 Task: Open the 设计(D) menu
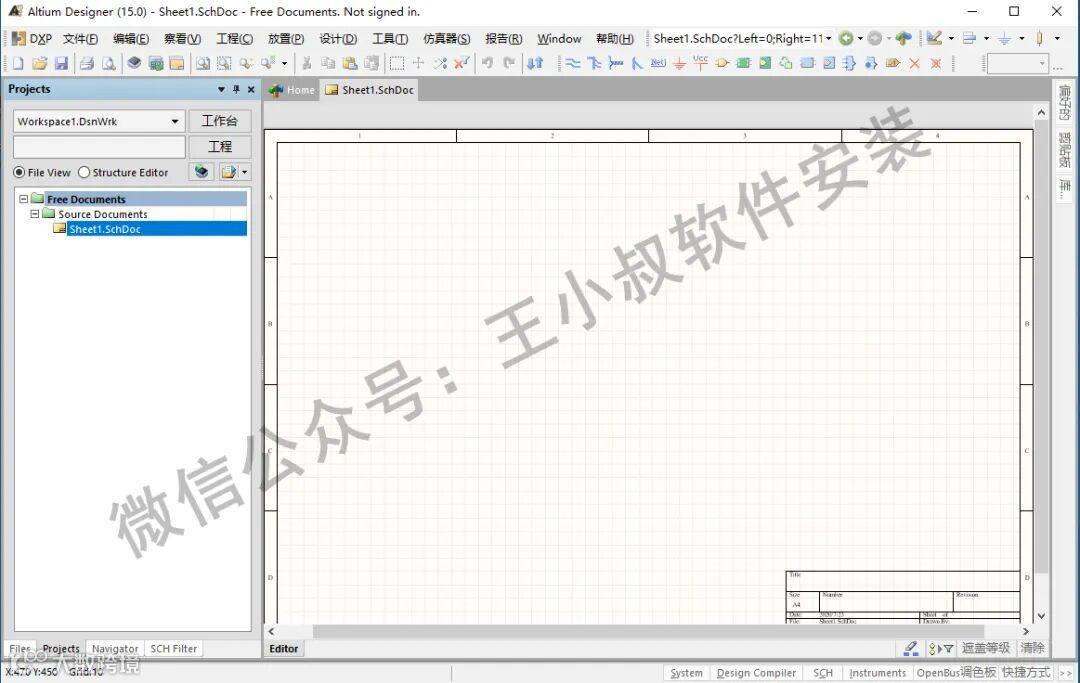(338, 39)
